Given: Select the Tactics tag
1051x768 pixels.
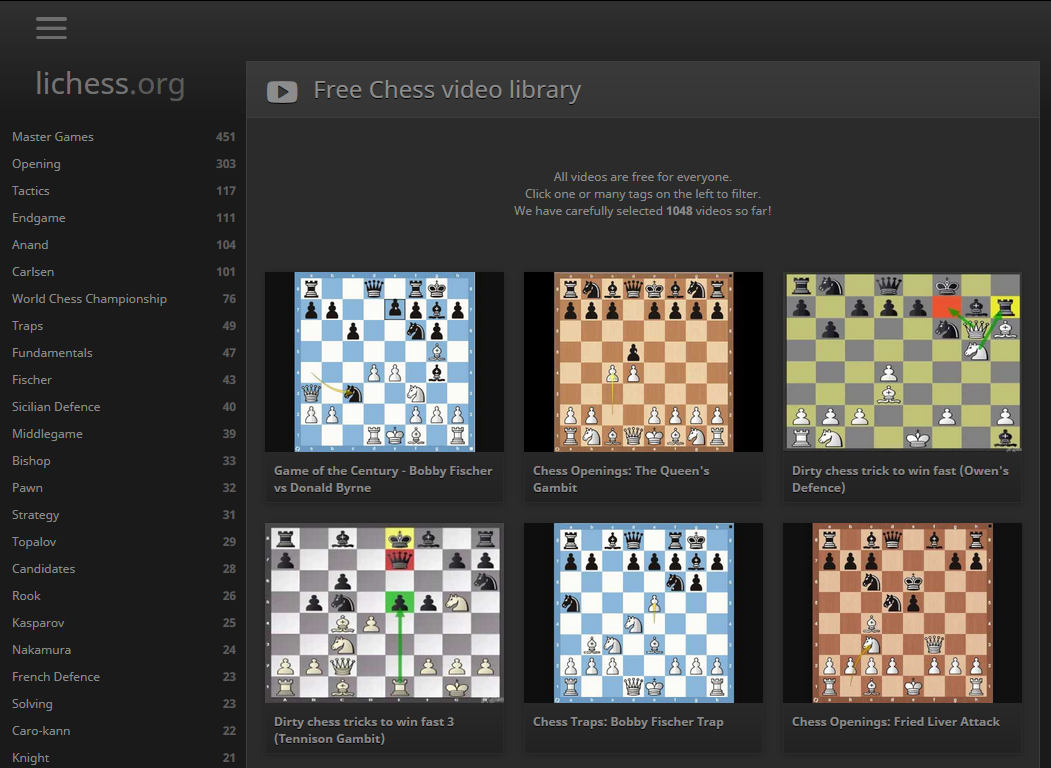Looking at the screenshot, I should click(x=123, y=190).
